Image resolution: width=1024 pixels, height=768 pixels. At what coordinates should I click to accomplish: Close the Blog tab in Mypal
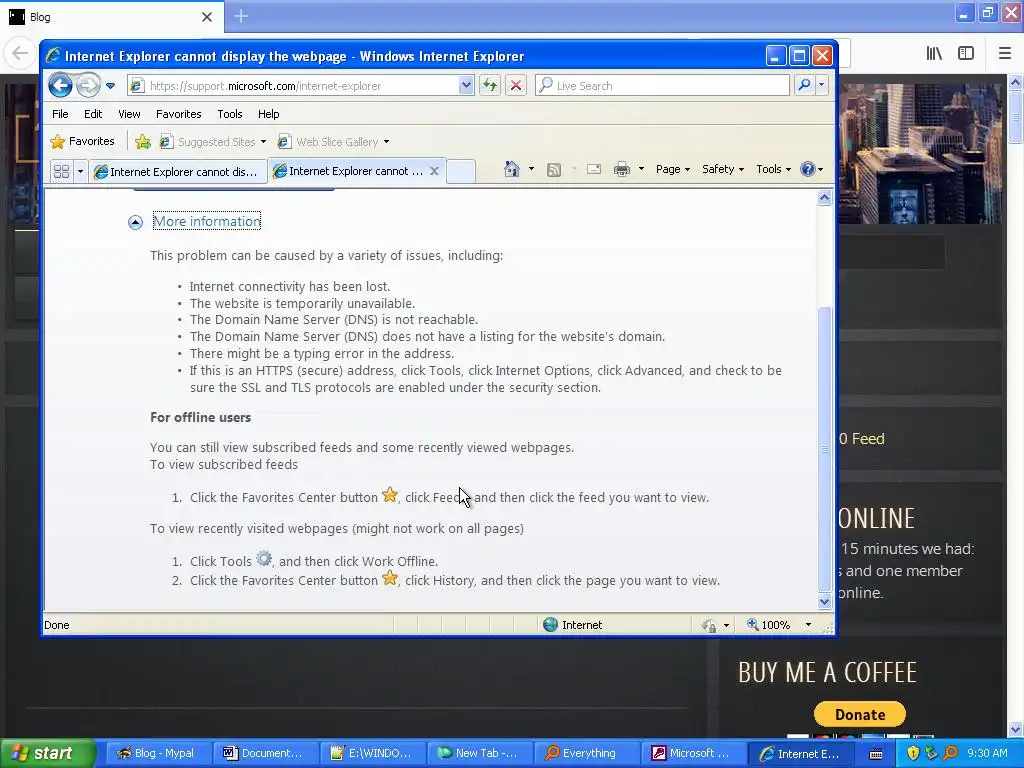207,17
